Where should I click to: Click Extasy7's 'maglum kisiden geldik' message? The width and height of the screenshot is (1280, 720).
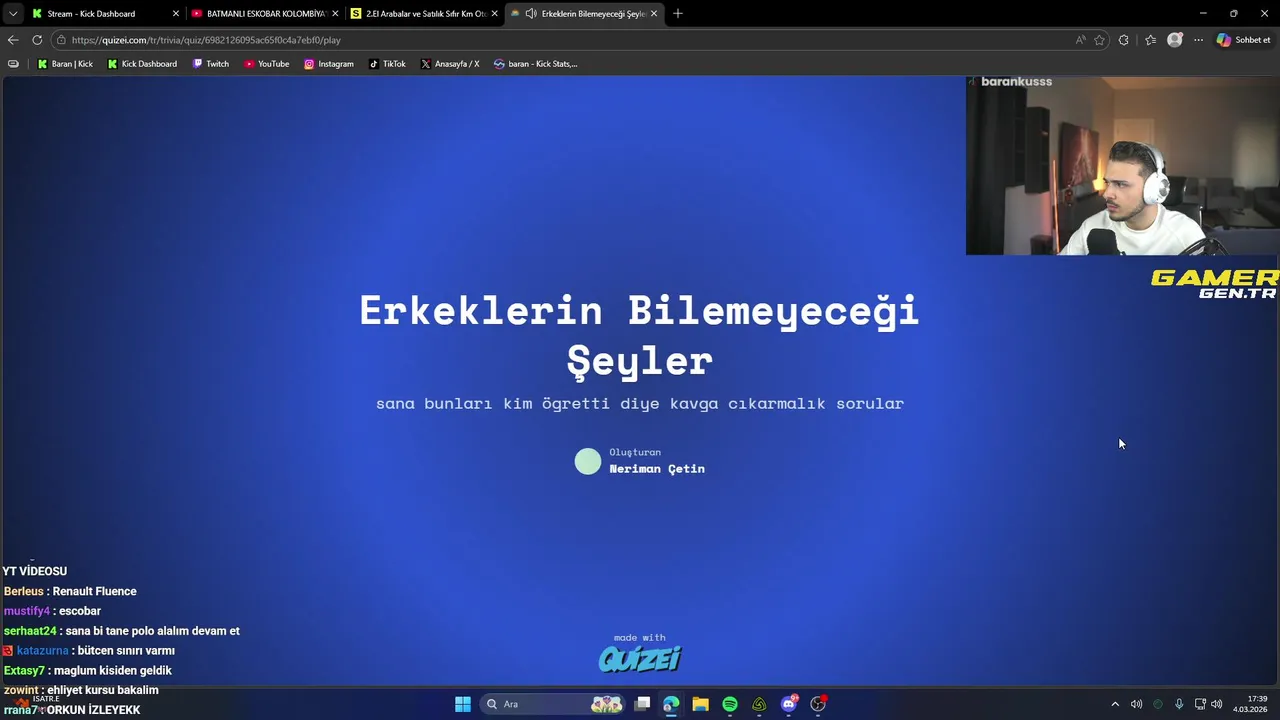[88, 671]
